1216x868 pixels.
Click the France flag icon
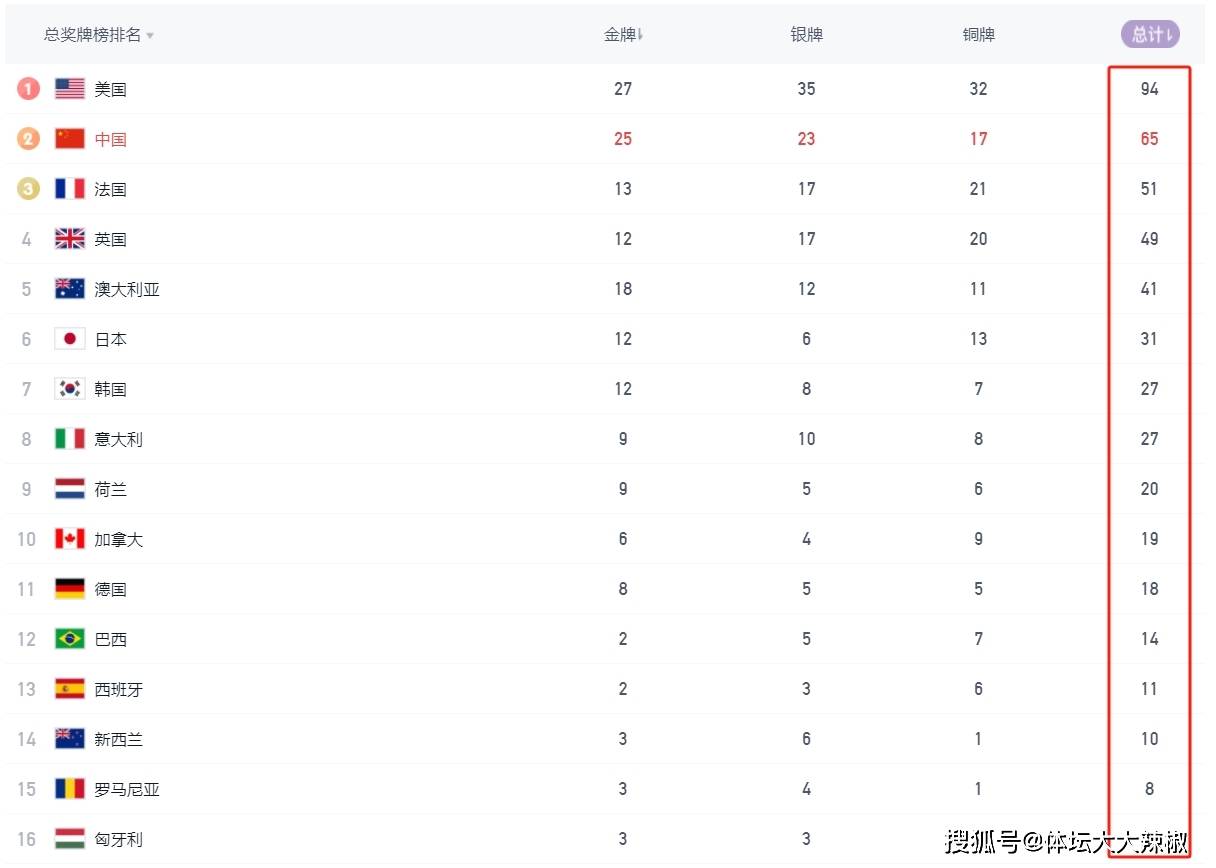click(70, 189)
